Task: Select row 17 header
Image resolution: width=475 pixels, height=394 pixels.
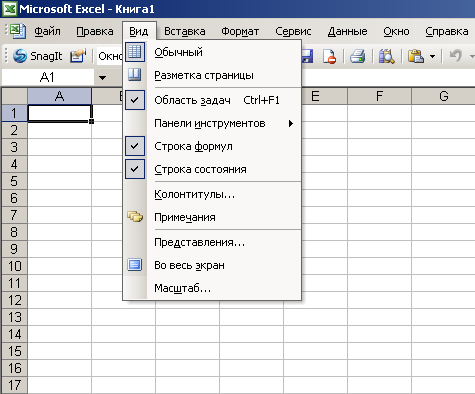Action: coord(14,385)
